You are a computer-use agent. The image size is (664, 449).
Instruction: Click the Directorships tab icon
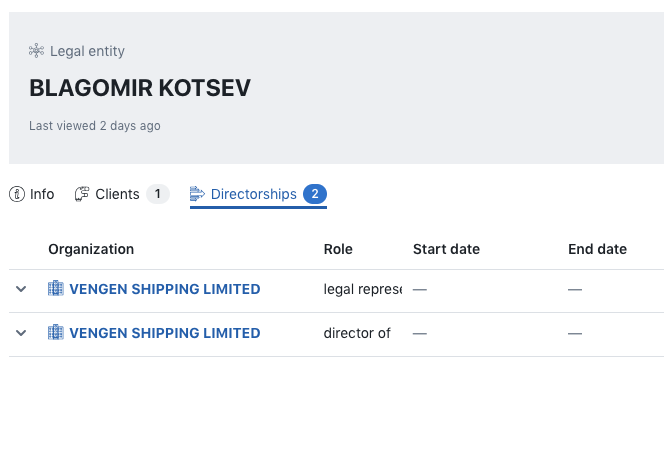pos(198,194)
